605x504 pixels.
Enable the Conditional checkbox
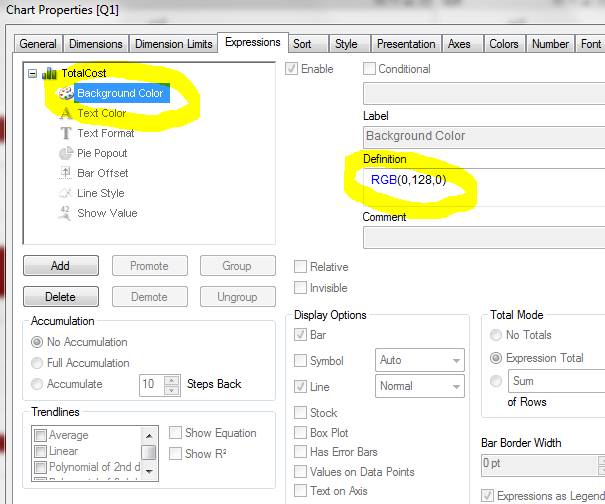[369, 69]
